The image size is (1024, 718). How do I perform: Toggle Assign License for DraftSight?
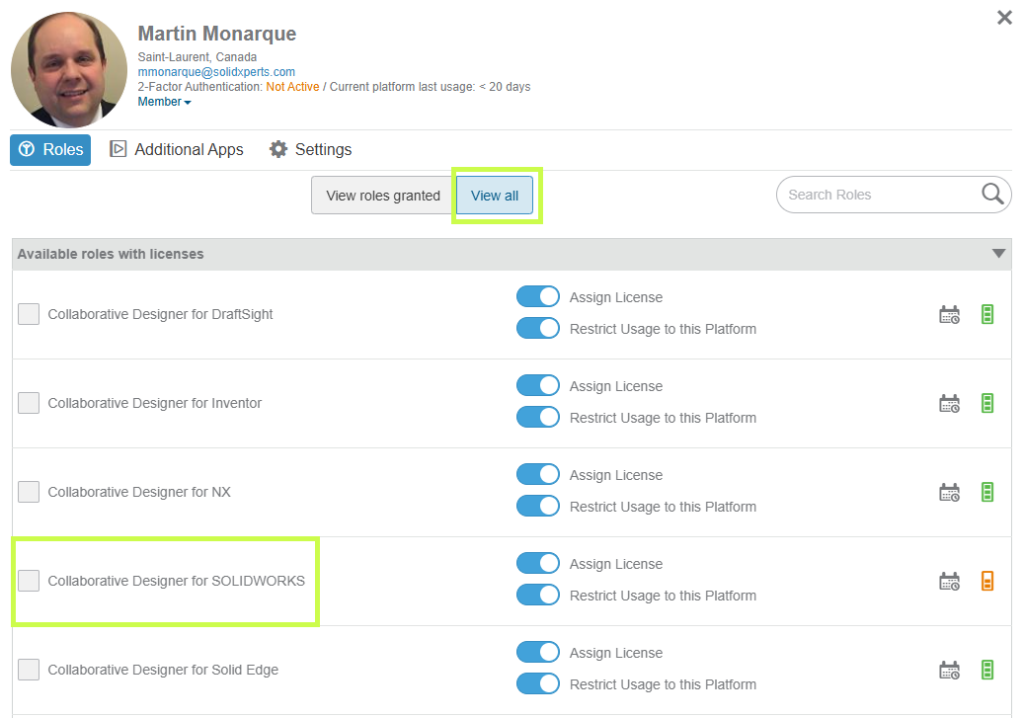point(538,297)
